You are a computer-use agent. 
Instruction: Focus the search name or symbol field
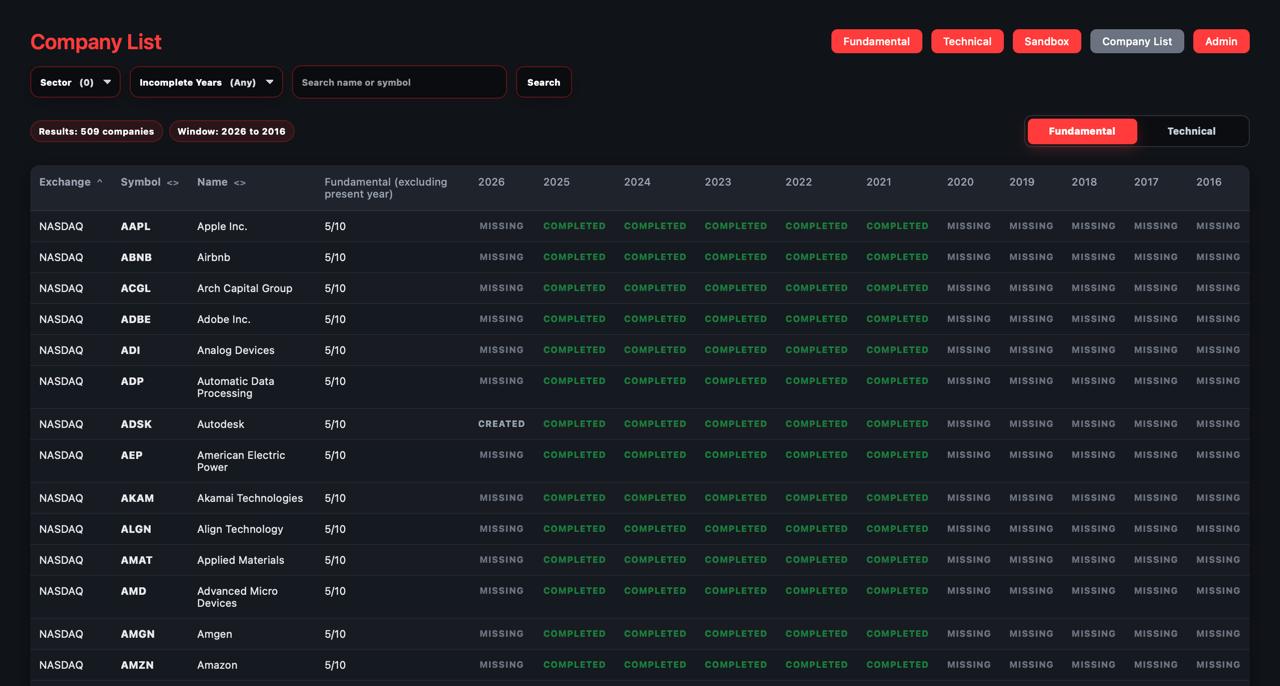coord(399,82)
